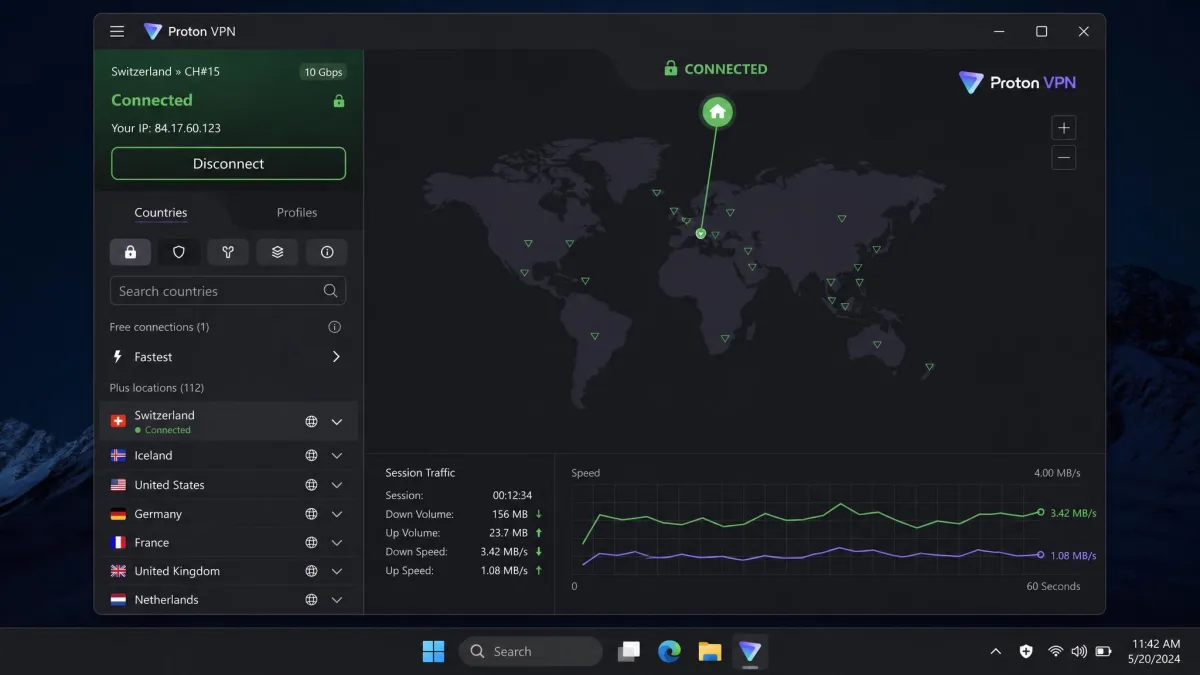Select the Kill Switch filter icon
This screenshot has width=1200, height=675.
pos(228,252)
